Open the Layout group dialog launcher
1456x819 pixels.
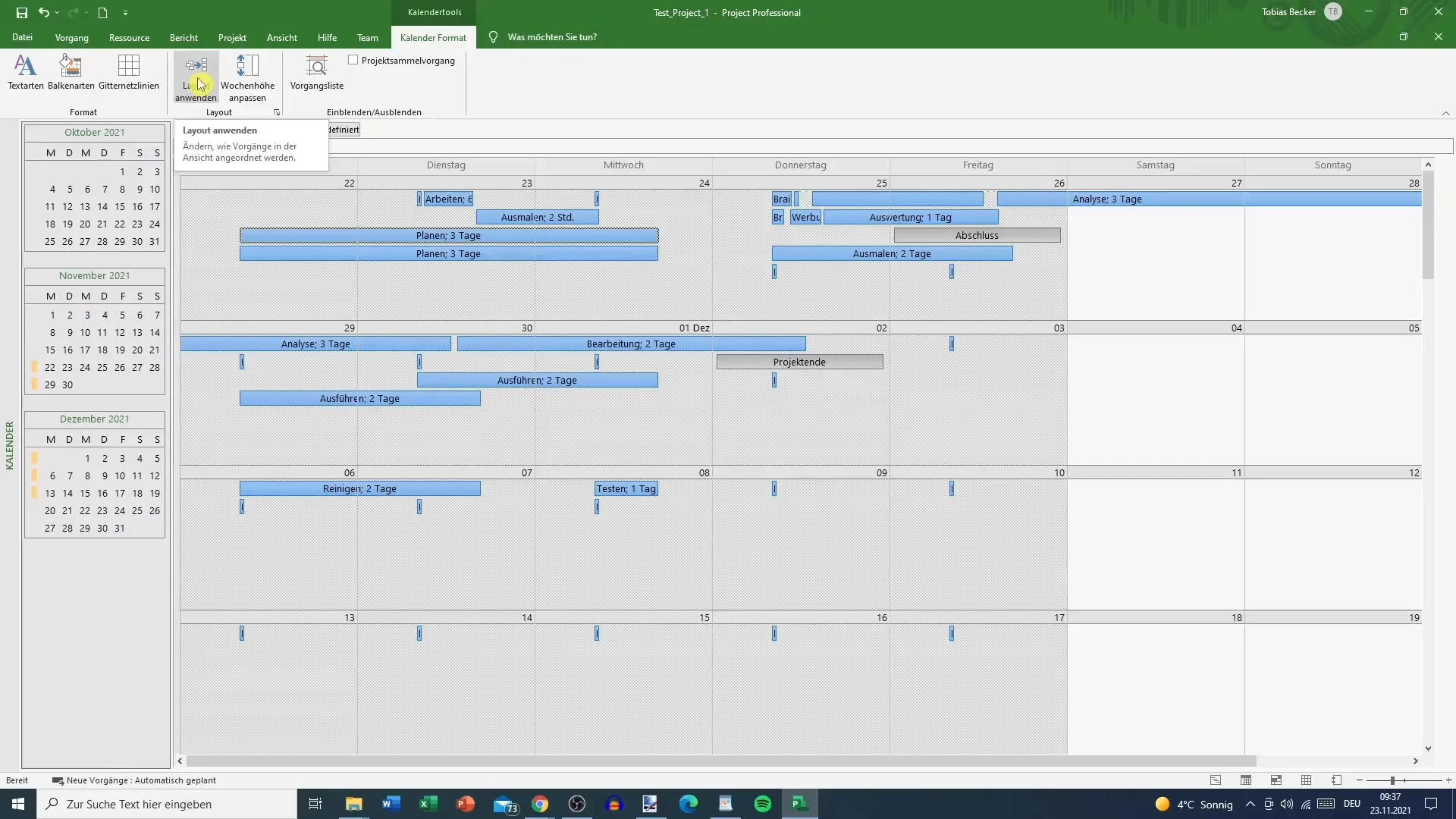point(277,112)
